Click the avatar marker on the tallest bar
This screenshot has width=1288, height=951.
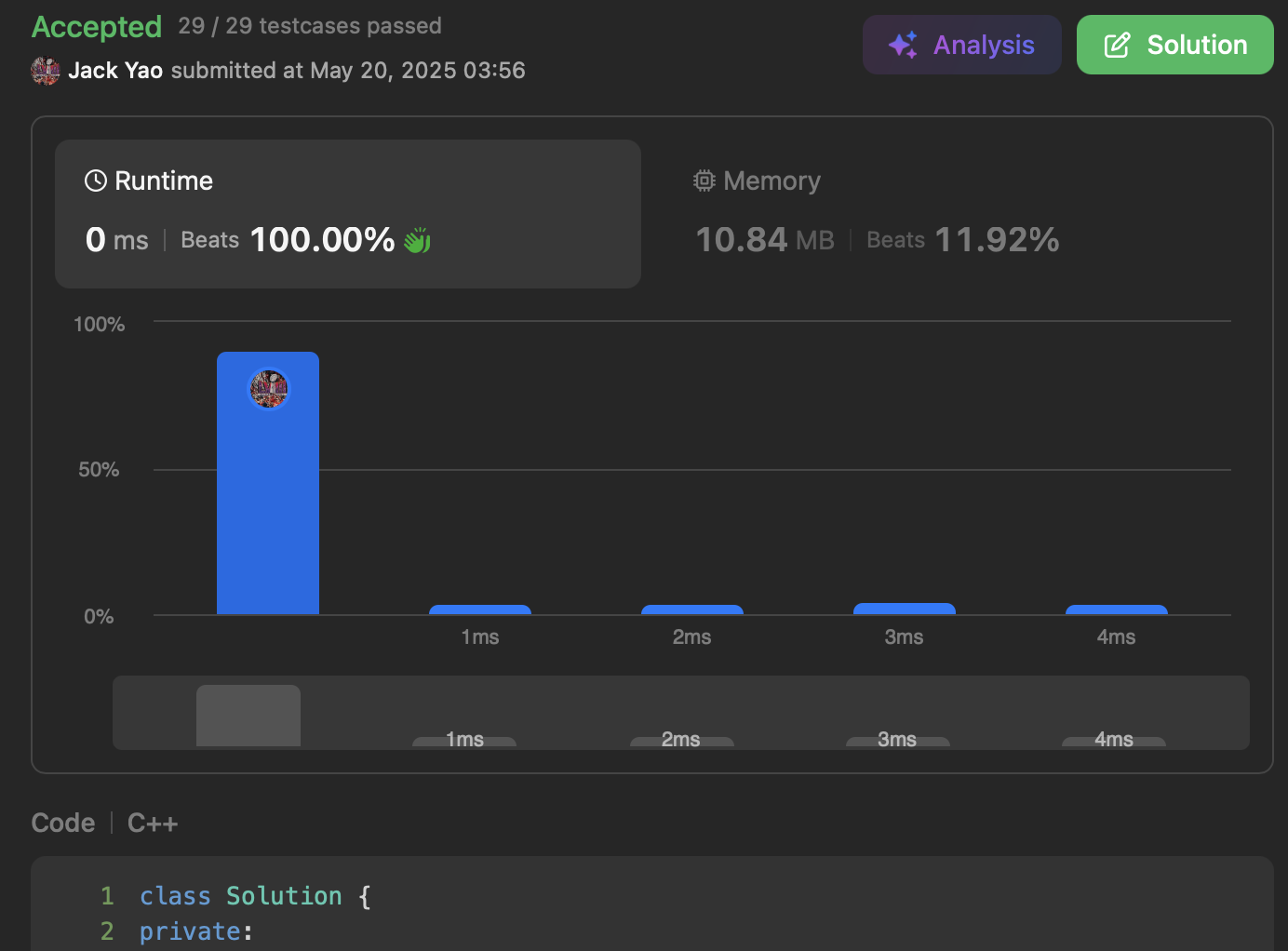tap(269, 389)
